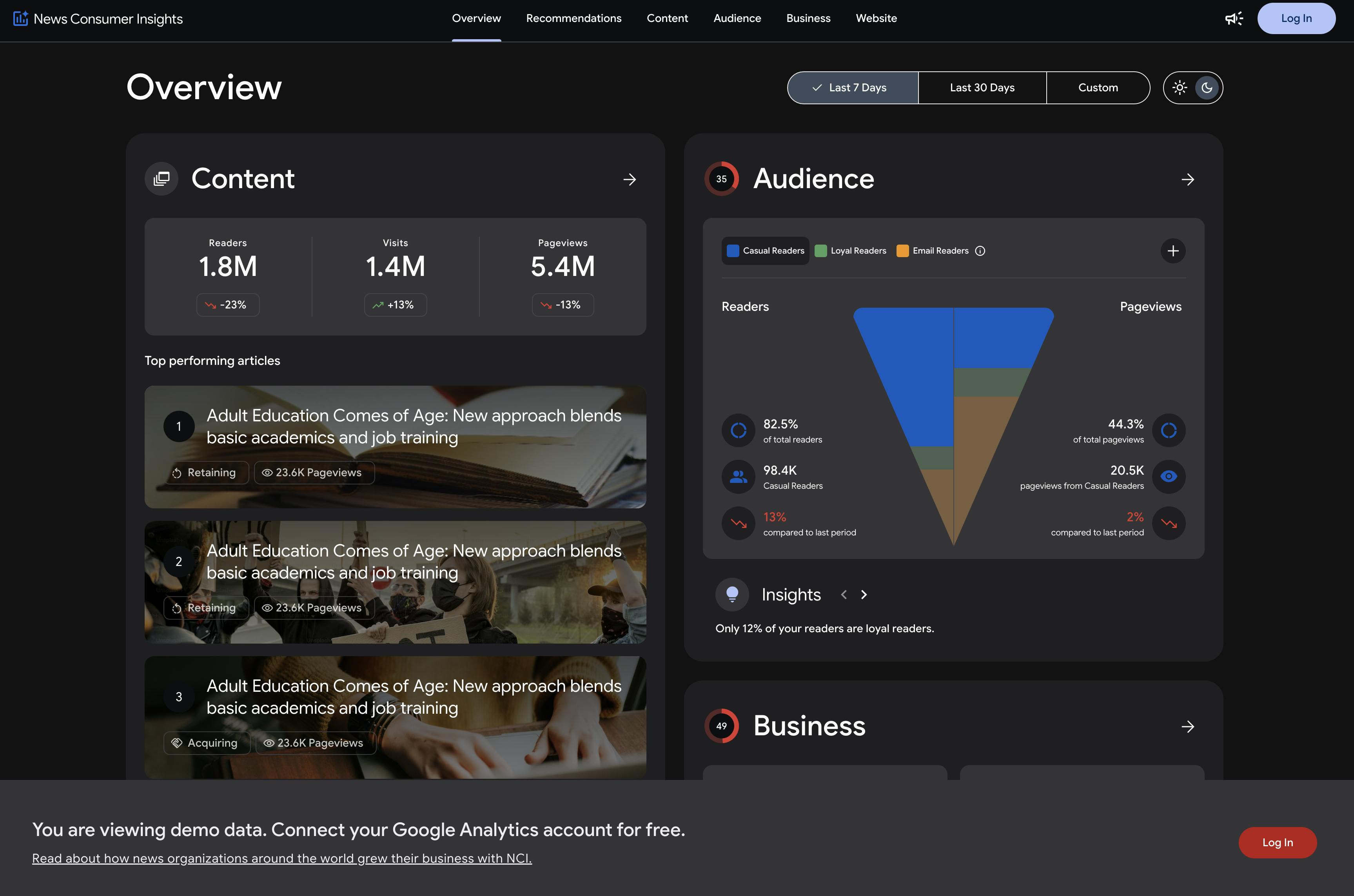The width and height of the screenshot is (1354, 896).
Task: Click the 2% pageviews decline trend icon
Action: coord(1169,523)
